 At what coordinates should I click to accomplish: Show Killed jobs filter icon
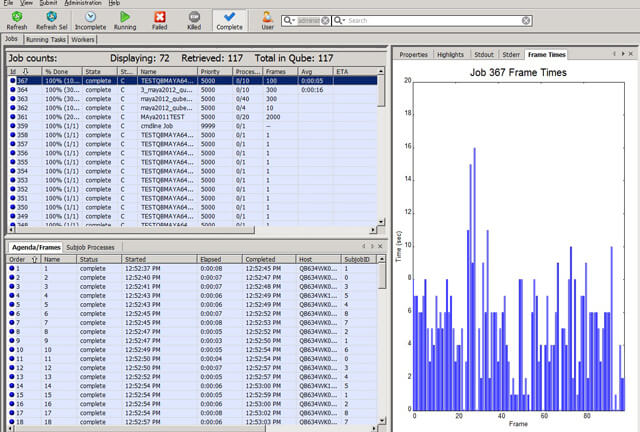(194, 20)
